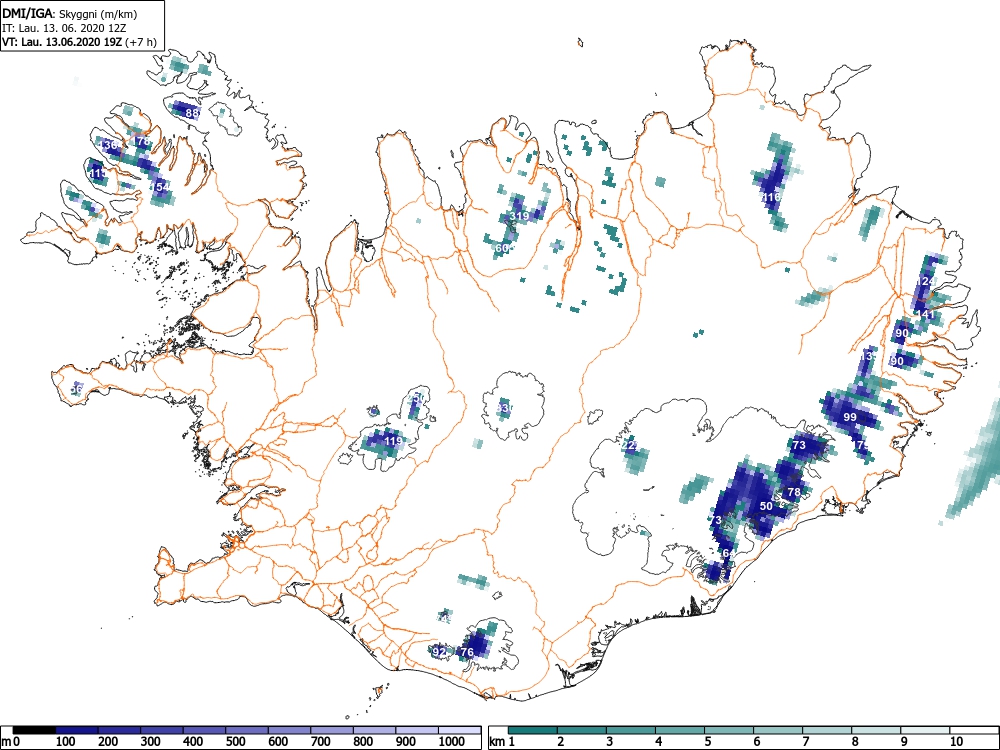1000x750 pixels.
Task: Click the '136' value in the Westfjords
Action: (109, 145)
